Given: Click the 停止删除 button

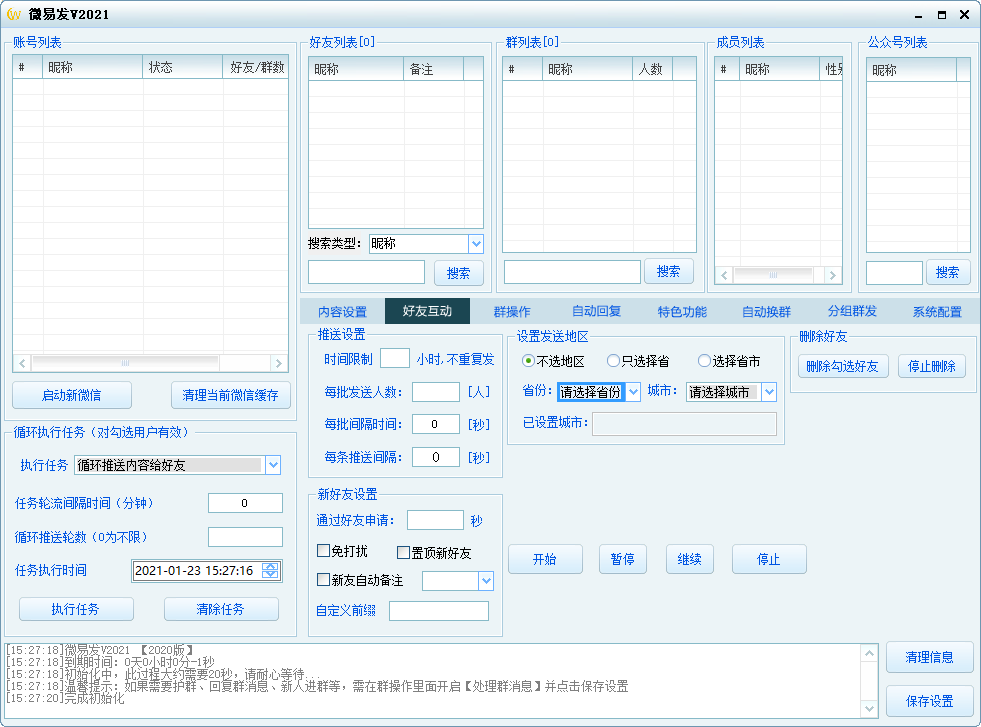Looking at the screenshot, I should 932,367.
